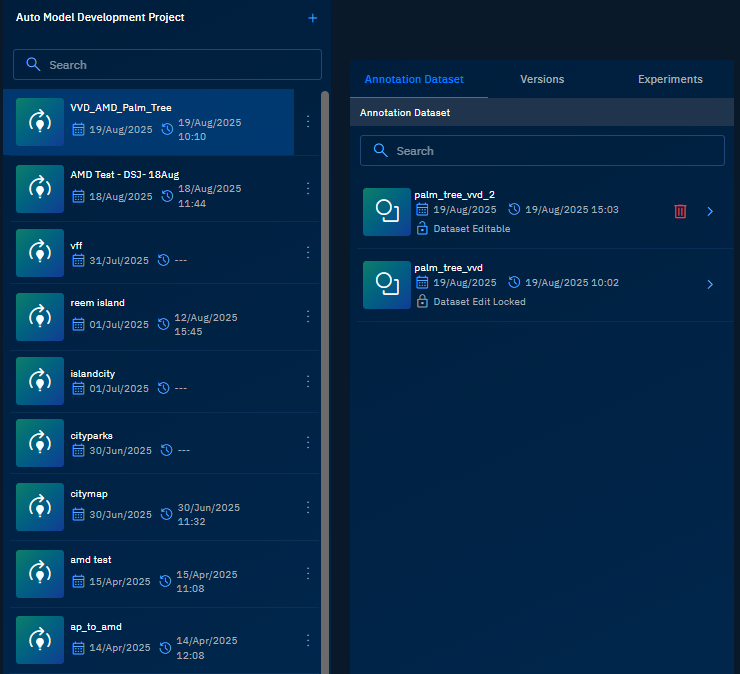Expand palm_tree_vvd_2 with its chevron arrow
This screenshot has height=674, width=740.
[710, 212]
